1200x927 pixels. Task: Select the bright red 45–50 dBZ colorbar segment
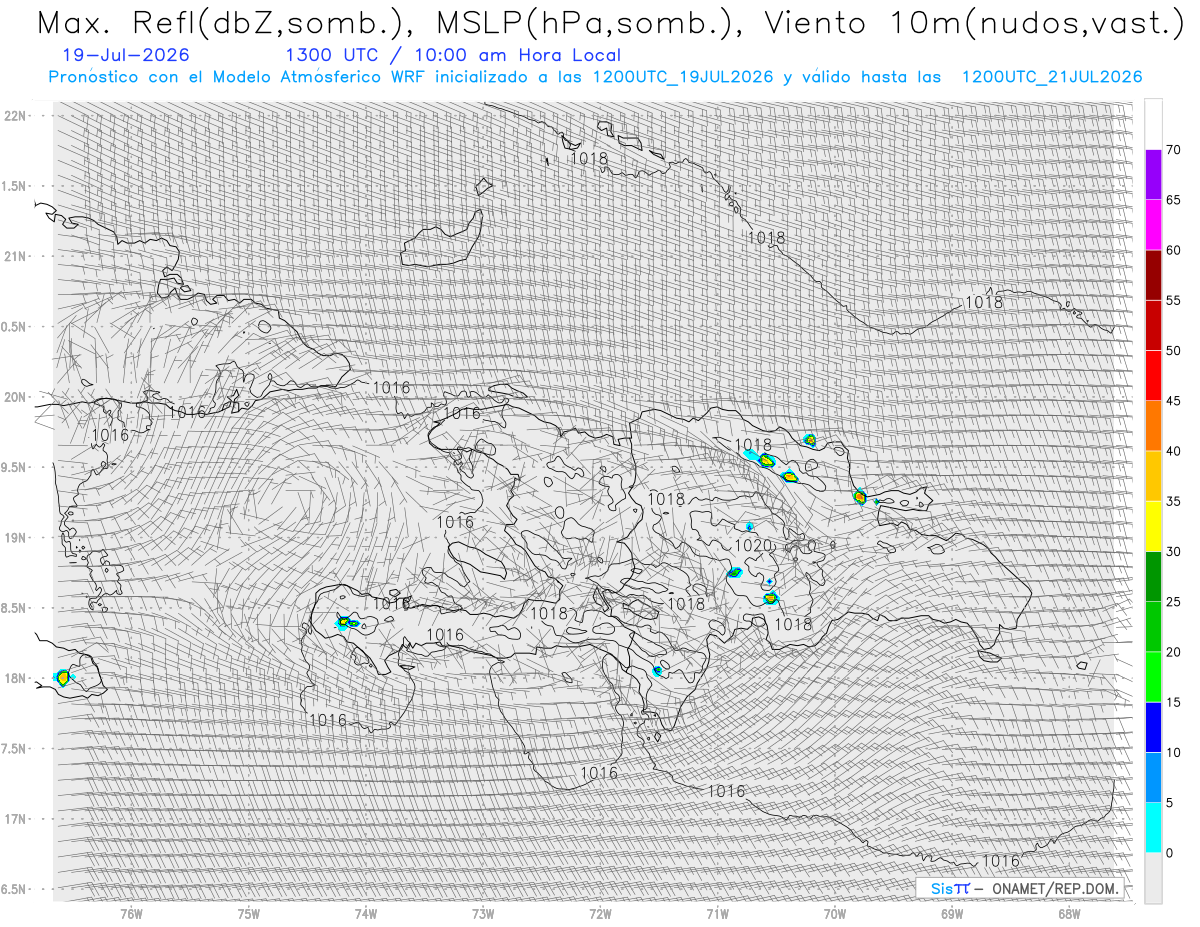pyautogui.click(x=1153, y=376)
